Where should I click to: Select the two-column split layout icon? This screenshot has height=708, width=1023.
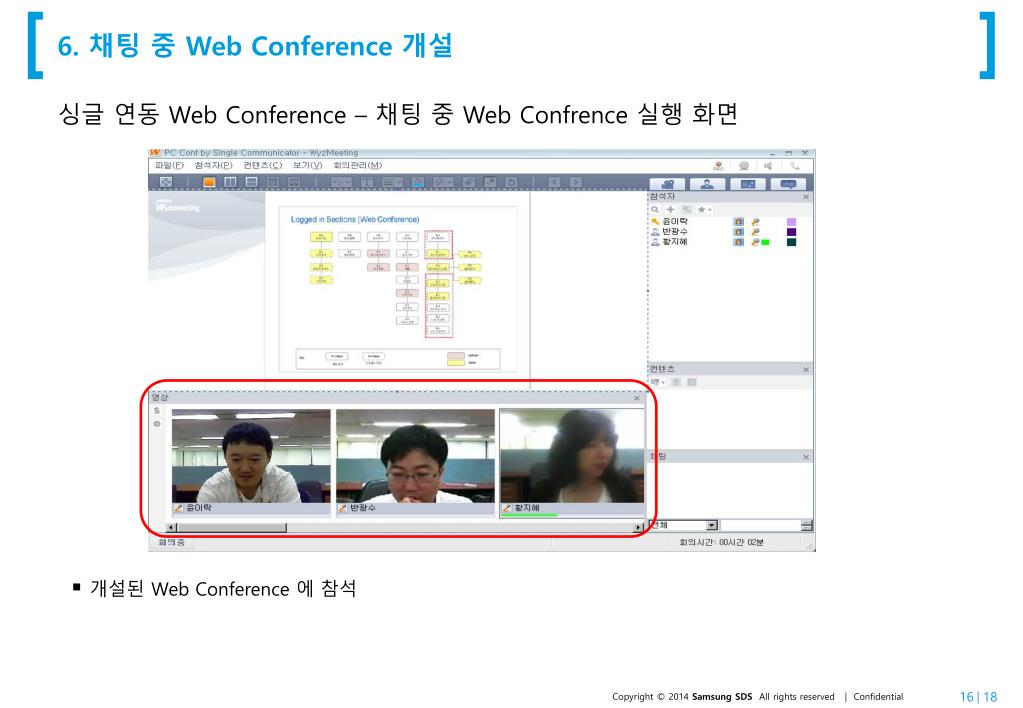pos(230,182)
